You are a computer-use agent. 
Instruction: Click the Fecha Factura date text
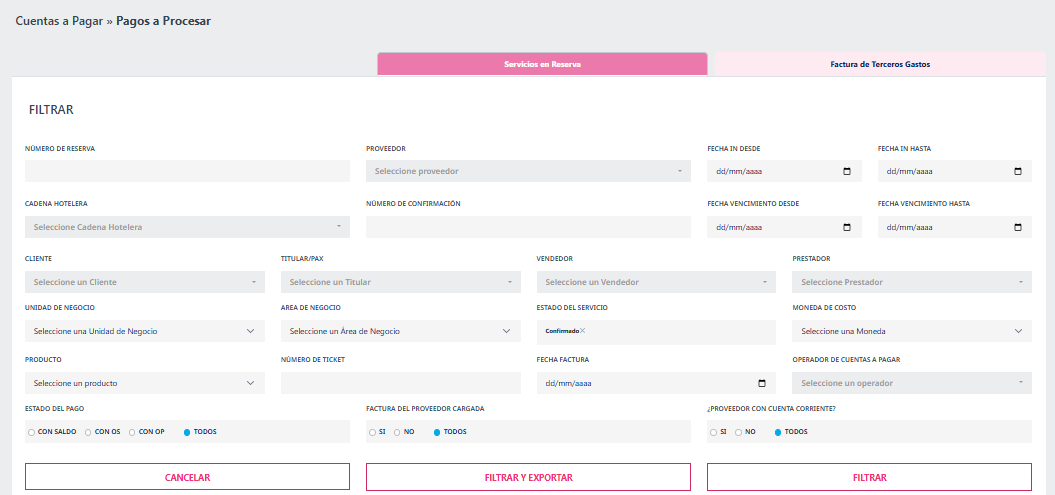click(568, 383)
